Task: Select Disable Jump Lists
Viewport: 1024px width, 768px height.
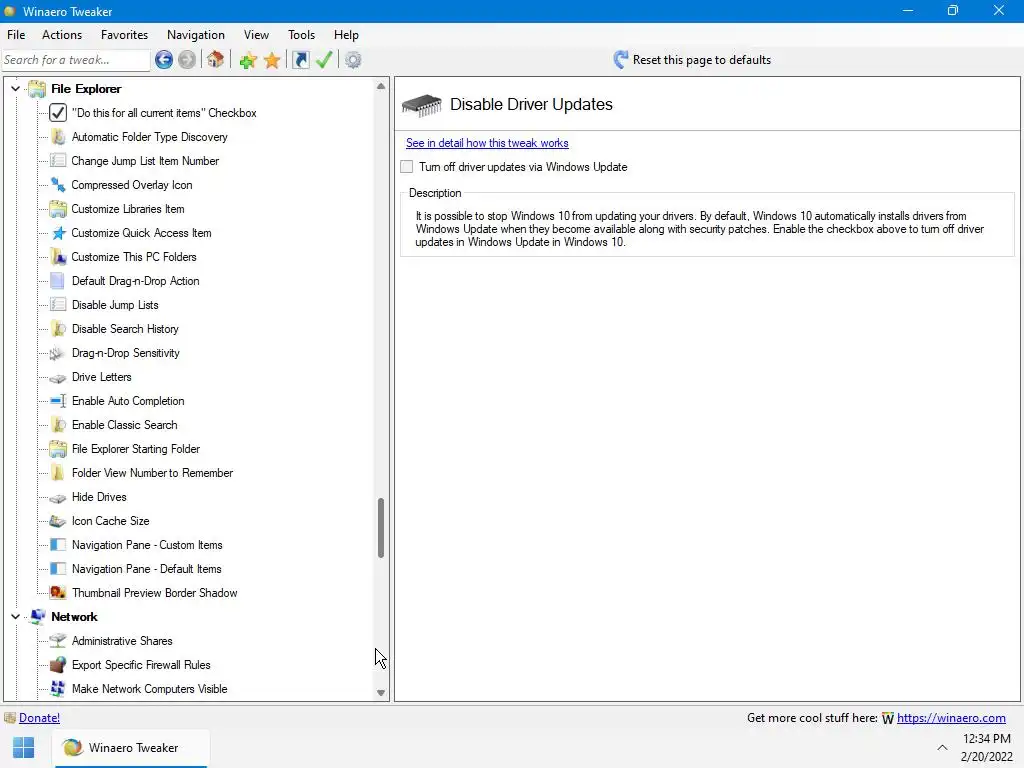Action: pyautogui.click(x=115, y=305)
